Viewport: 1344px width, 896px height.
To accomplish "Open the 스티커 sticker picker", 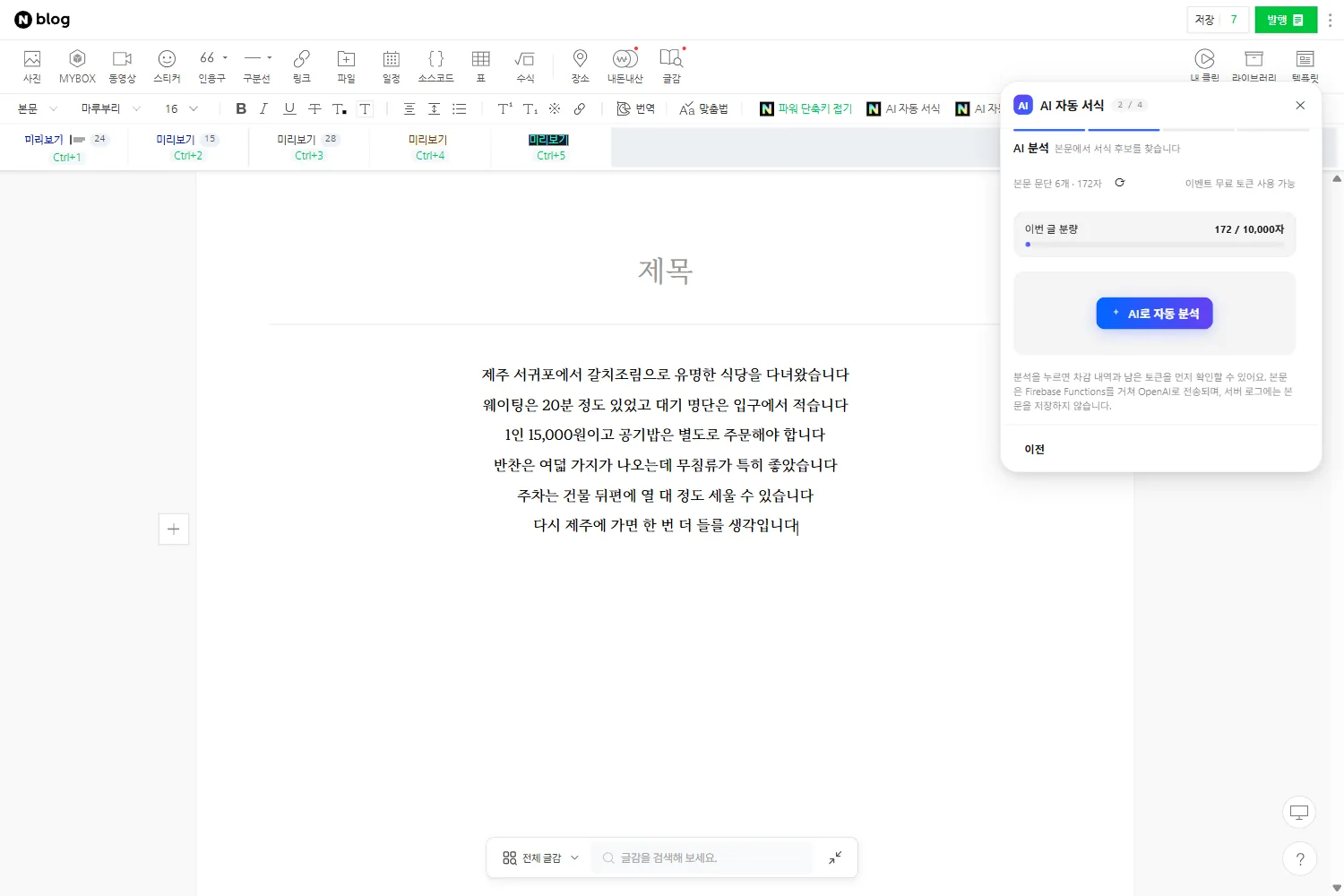I will [x=167, y=66].
